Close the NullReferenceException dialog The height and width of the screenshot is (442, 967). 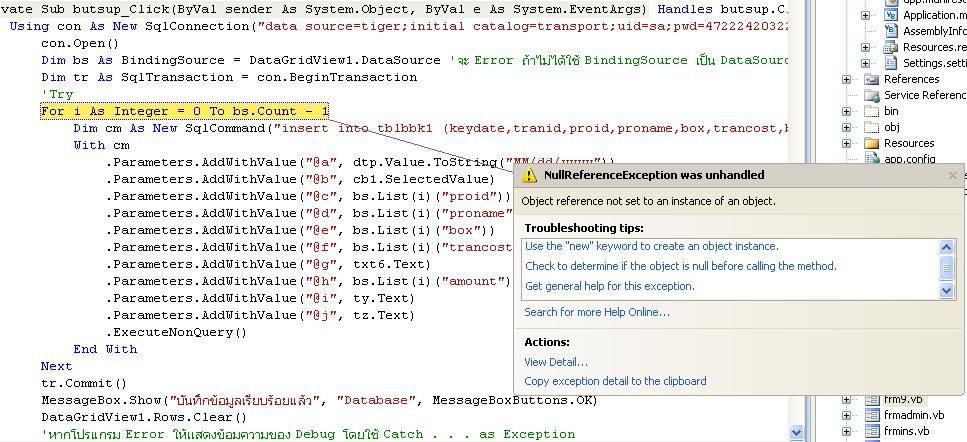pos(953,175)
